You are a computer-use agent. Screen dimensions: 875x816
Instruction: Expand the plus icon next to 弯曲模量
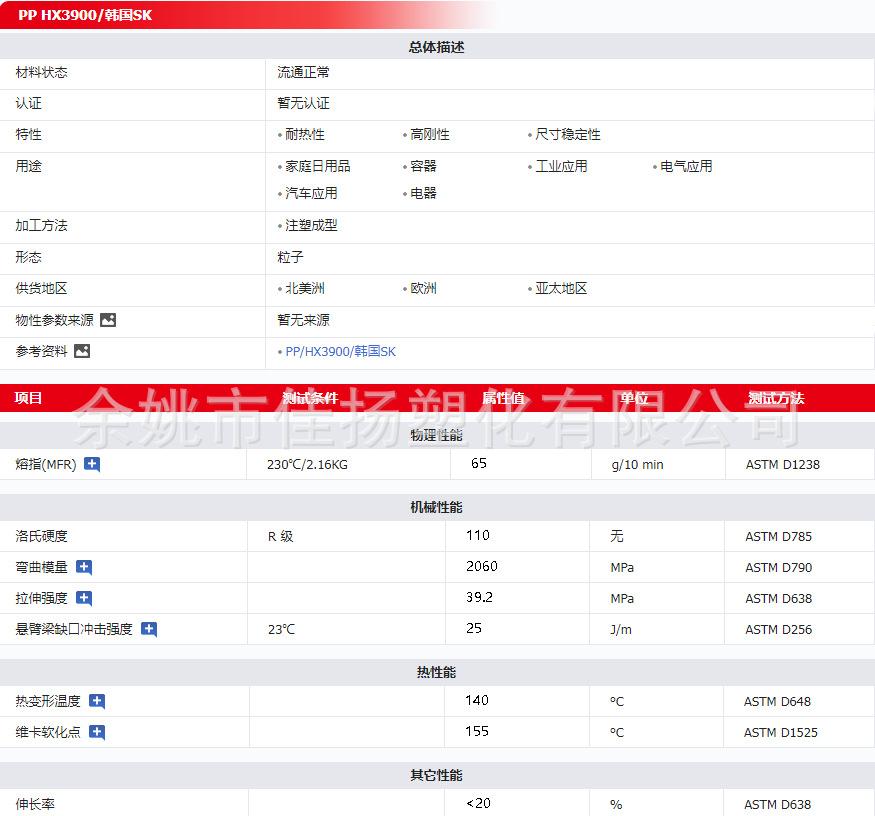coord(84,567)
